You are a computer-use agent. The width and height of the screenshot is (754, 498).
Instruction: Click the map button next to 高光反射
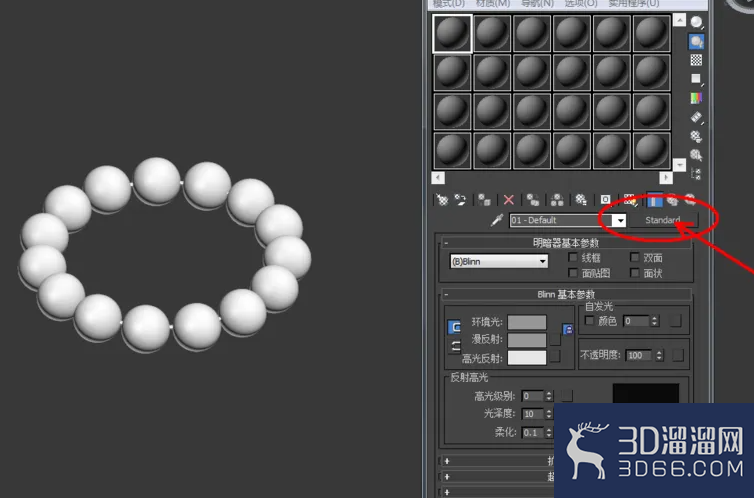click(555, 356)
